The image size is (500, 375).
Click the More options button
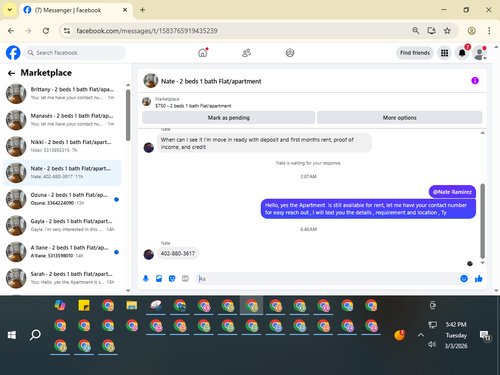(x=399, y=118)
